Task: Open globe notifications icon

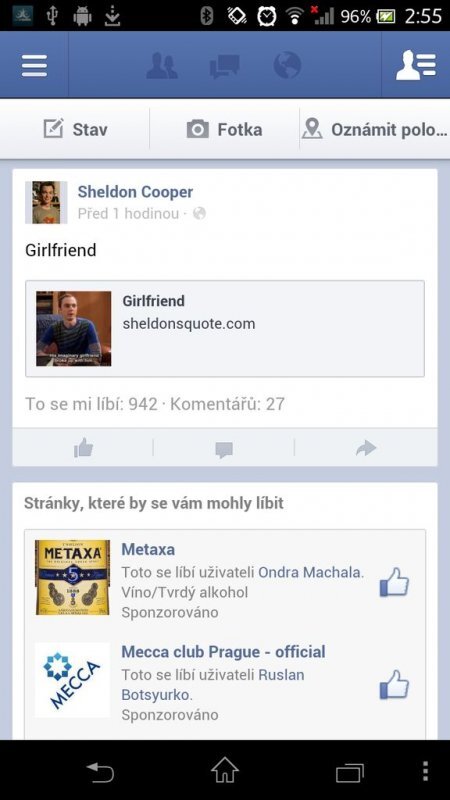Action: (x=287, y=65)
